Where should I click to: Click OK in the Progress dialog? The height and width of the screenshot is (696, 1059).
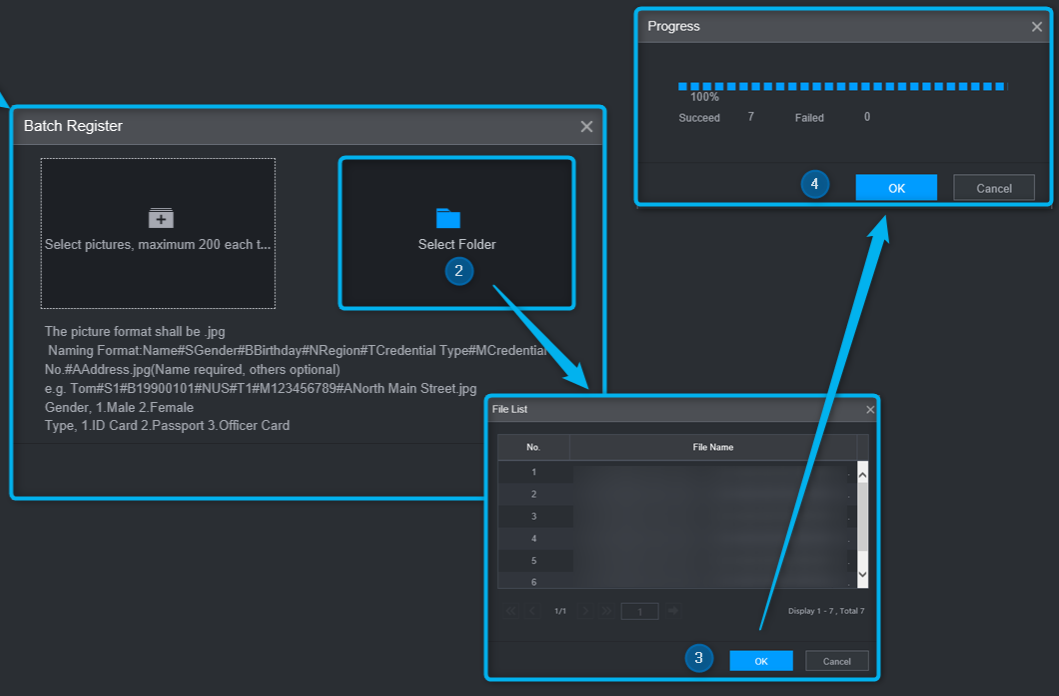pos(896,188)
